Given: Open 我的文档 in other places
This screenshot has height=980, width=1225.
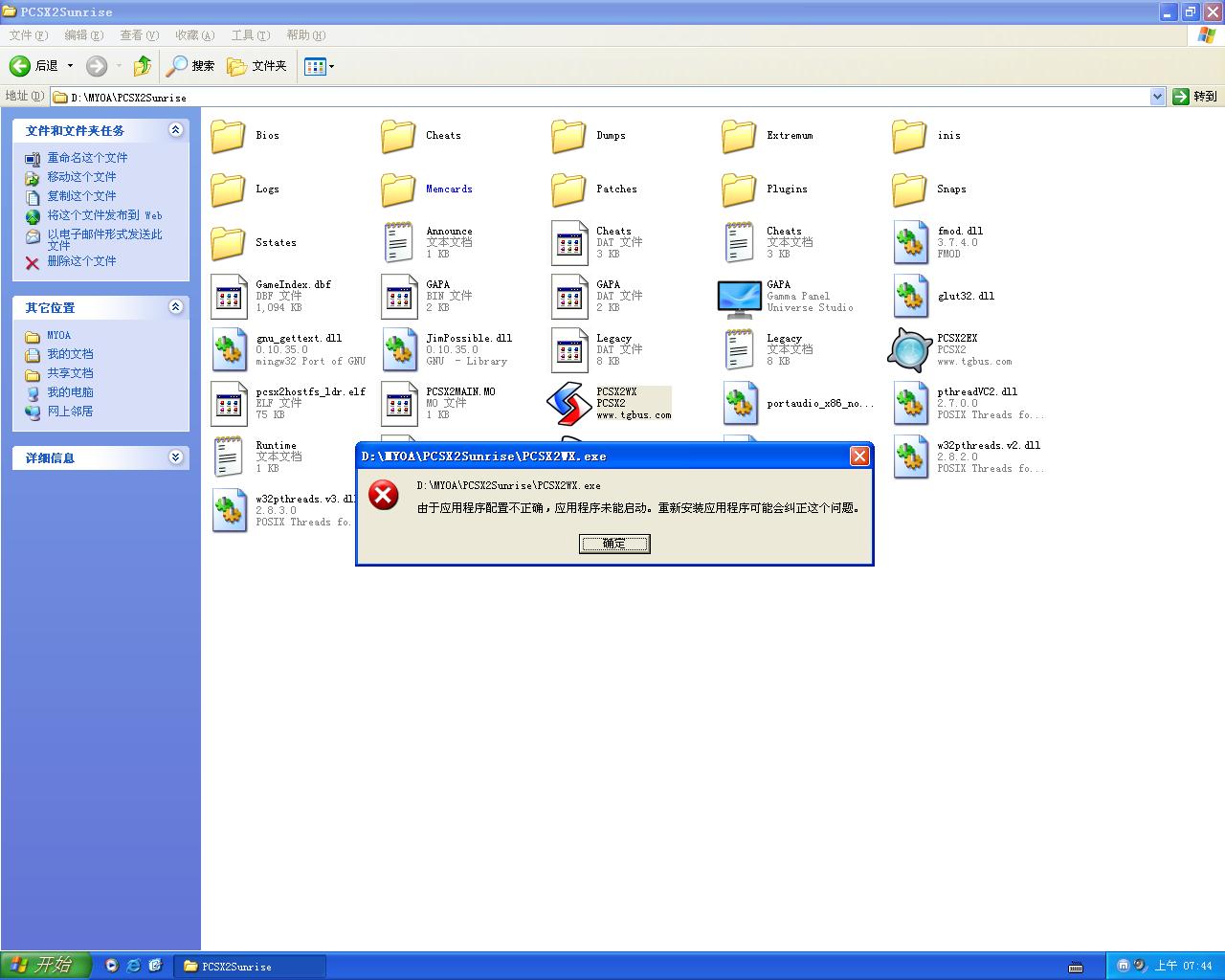Looking at the screenshot, I should (71, 354).
